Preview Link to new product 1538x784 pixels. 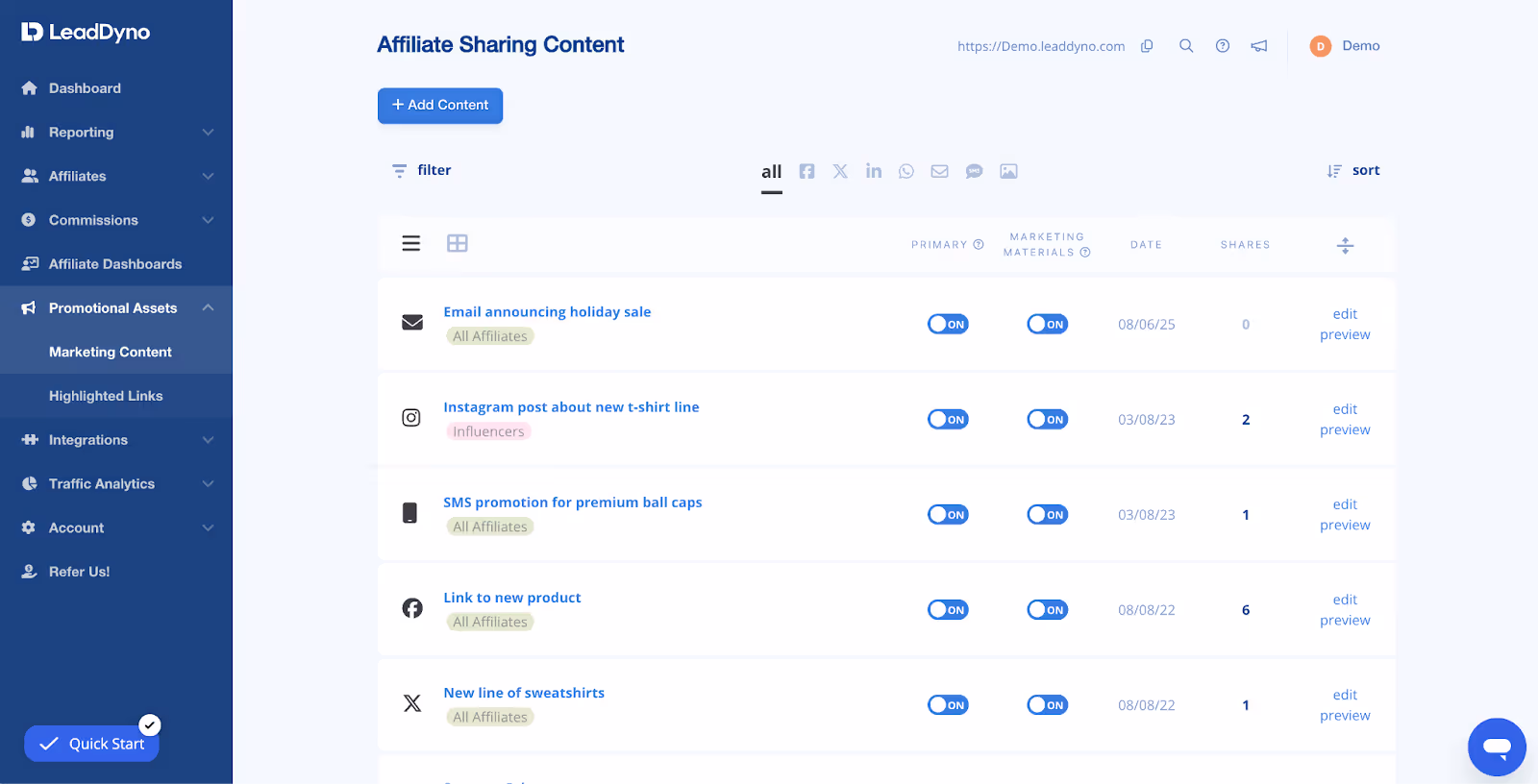[x=1345, y=621]
